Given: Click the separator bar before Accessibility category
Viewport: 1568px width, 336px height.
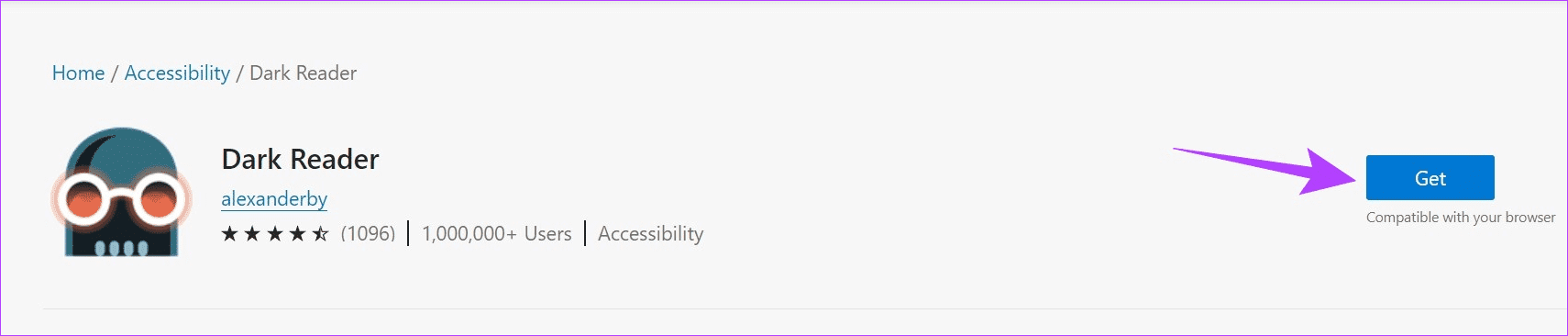Looking at the screenshot, I should pyautogui.click(x=585, y=234).
